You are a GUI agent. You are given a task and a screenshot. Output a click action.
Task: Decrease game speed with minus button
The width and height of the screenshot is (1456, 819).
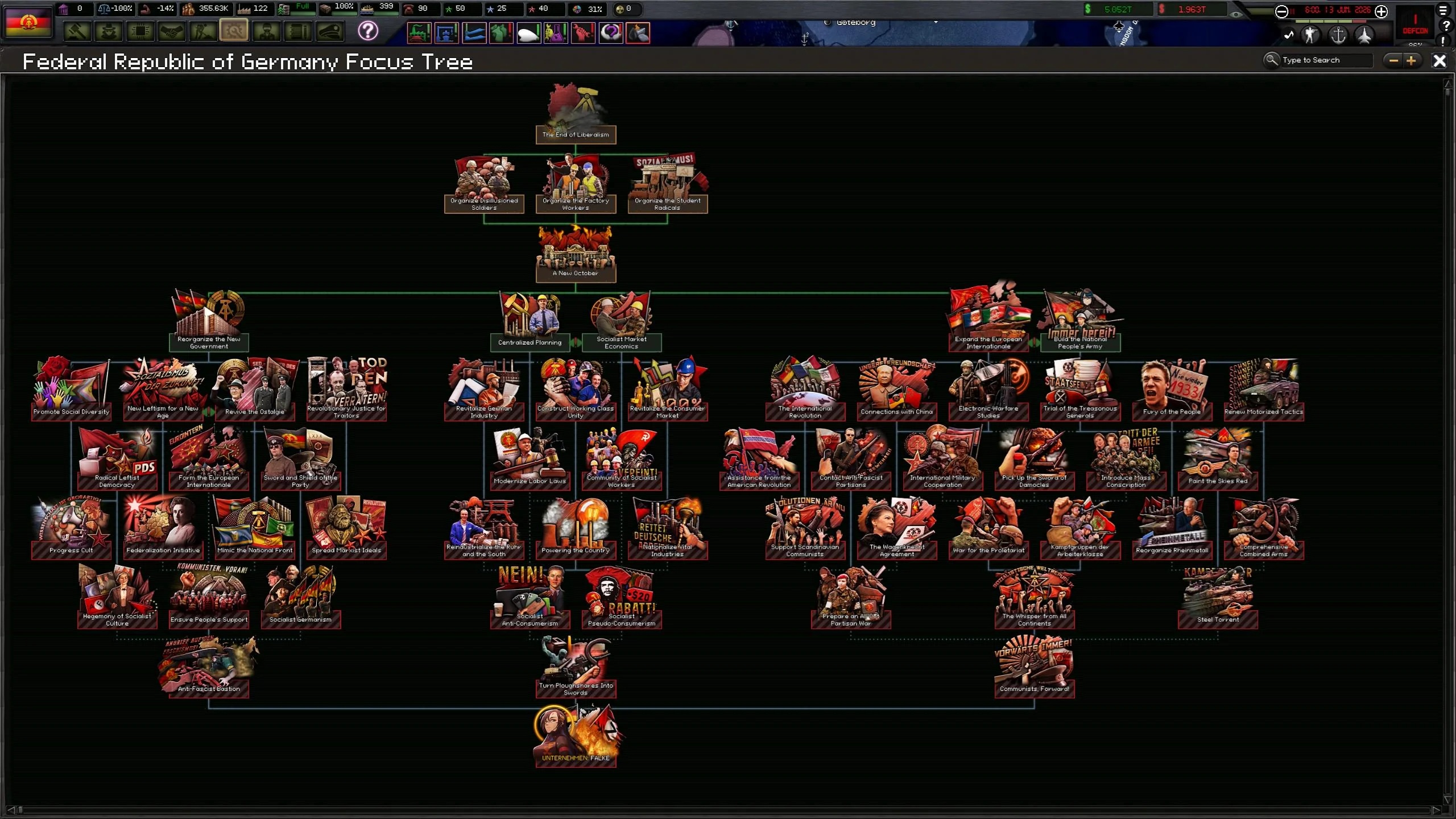[1281, 11]
